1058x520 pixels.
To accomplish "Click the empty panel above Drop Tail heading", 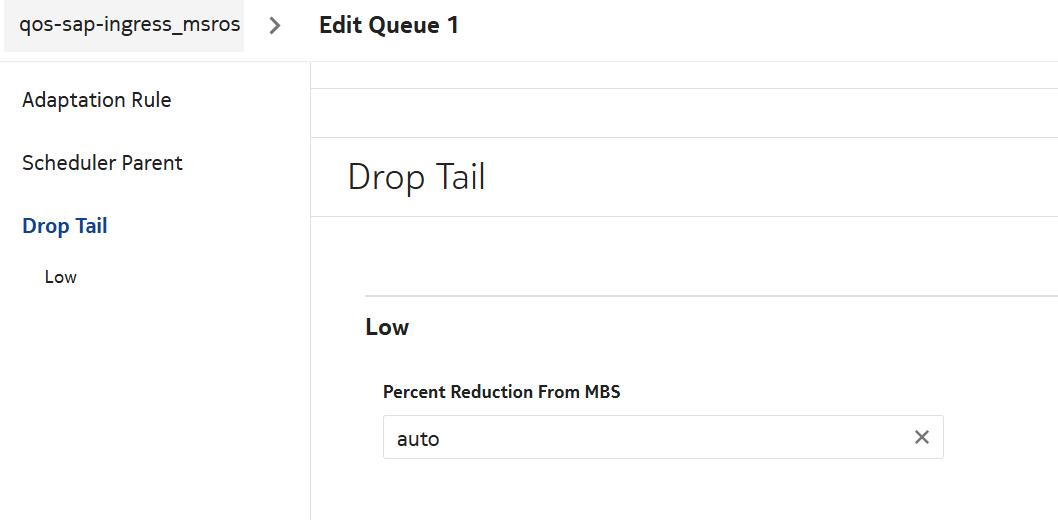I will pos(684,112).
